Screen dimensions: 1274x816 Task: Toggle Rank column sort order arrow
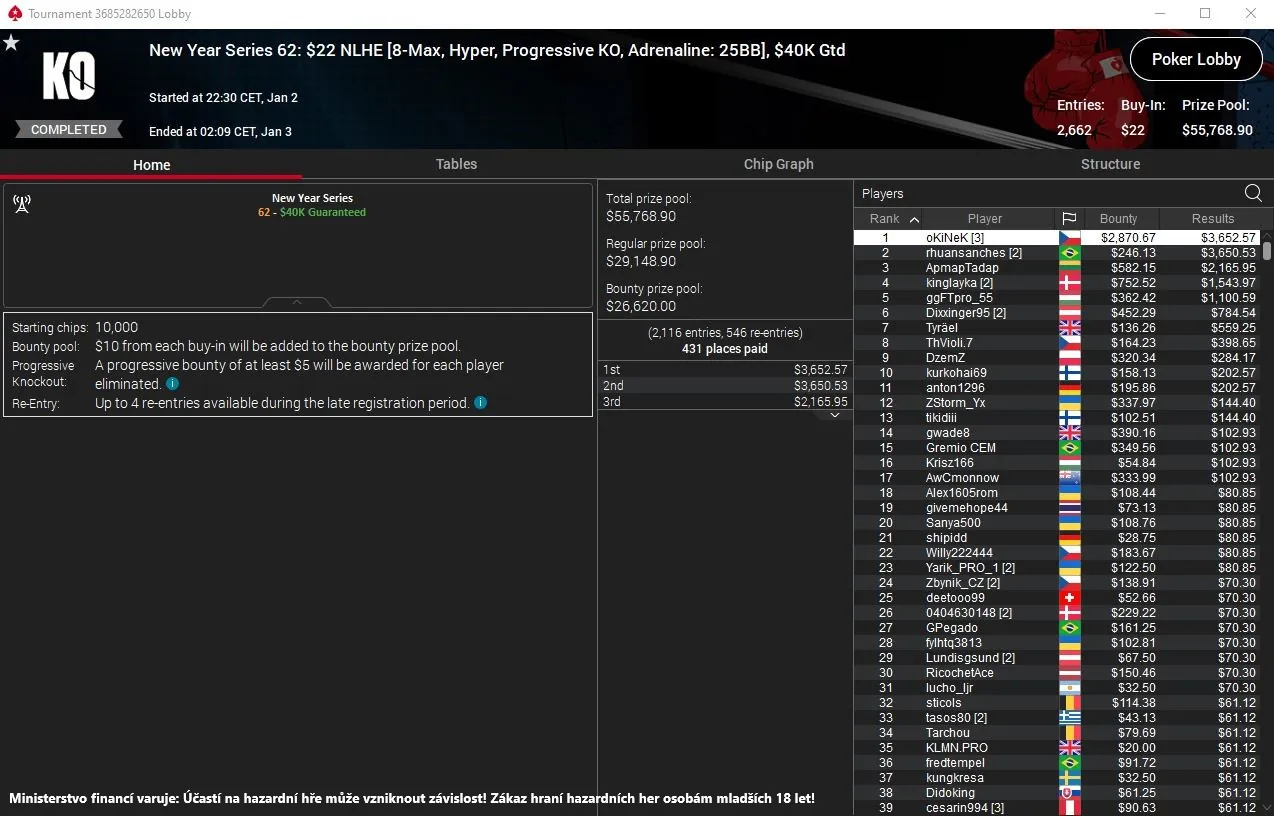[x=914, y=219]
